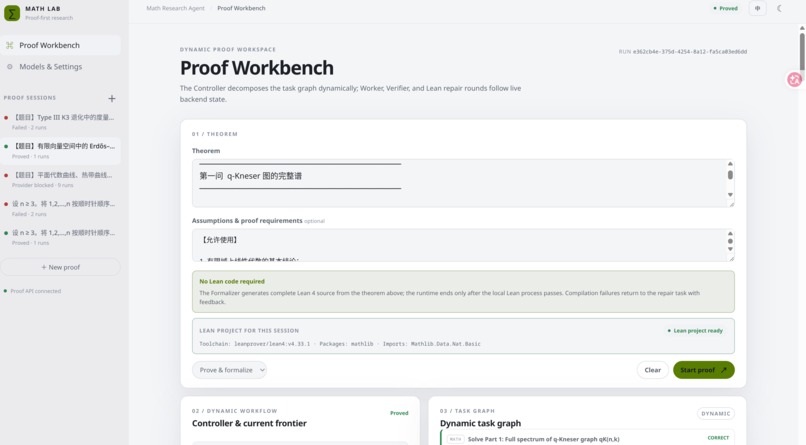Screen dimensions: 806x445
Task: Click the Proof Workbench sidebar icon
Action: 10,45
